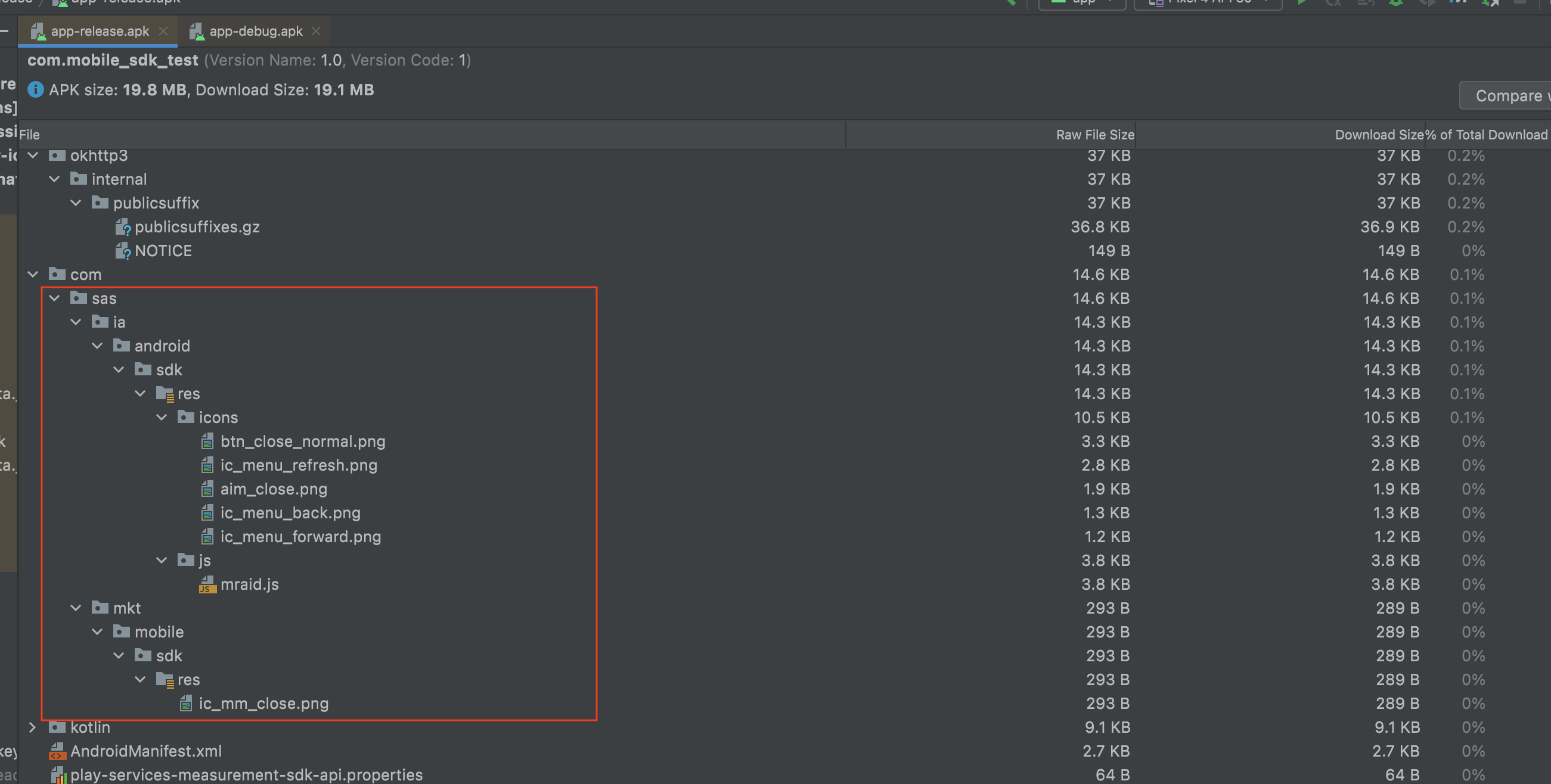Collapse the okhttp3 folder
1551x784 pixels.
click(x=33, y=155)
